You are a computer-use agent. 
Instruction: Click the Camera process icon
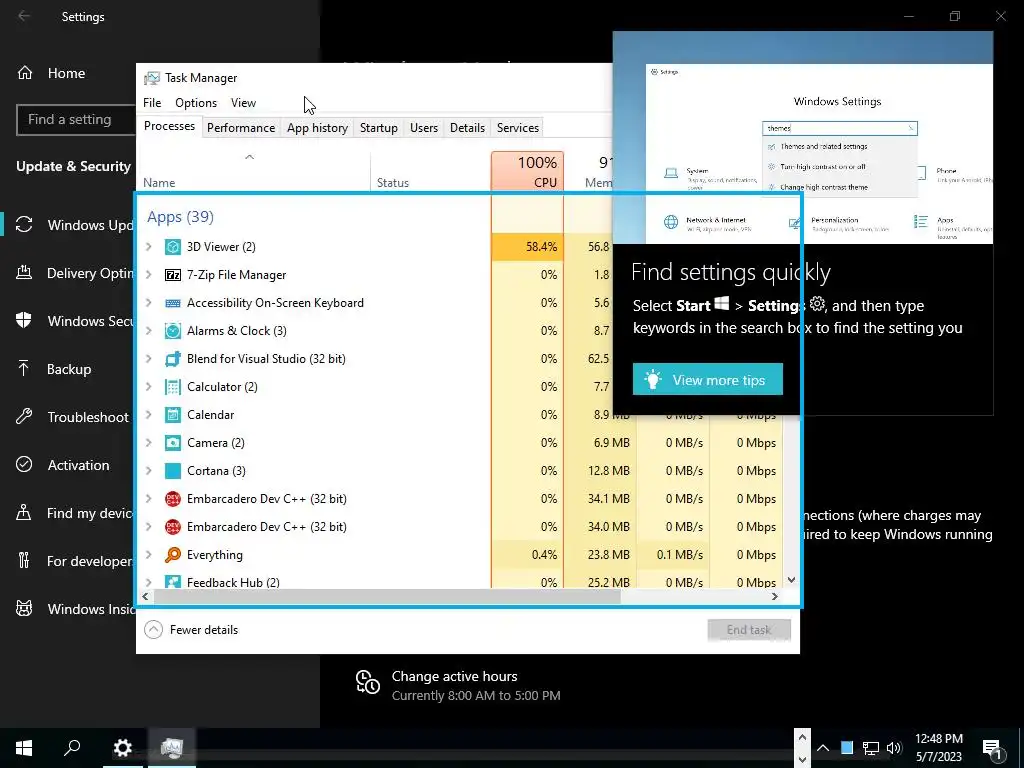click(x=172, y=443)
